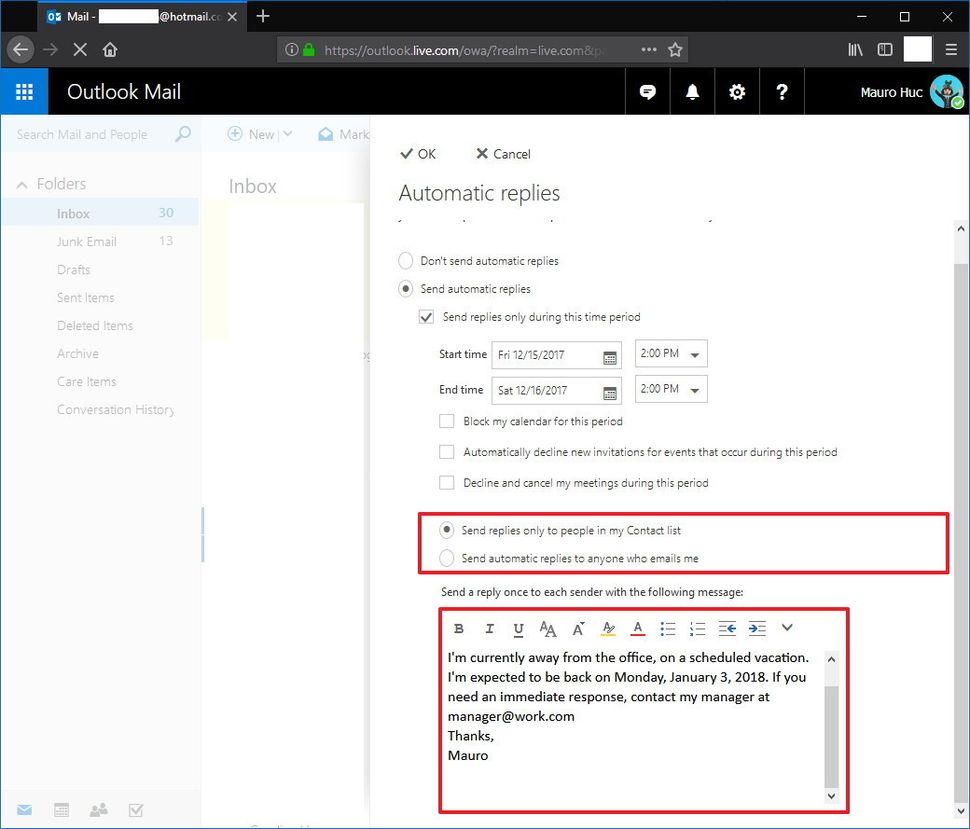Select replies to anyone who emails me
970x829 pixels.
click(447, 558)
